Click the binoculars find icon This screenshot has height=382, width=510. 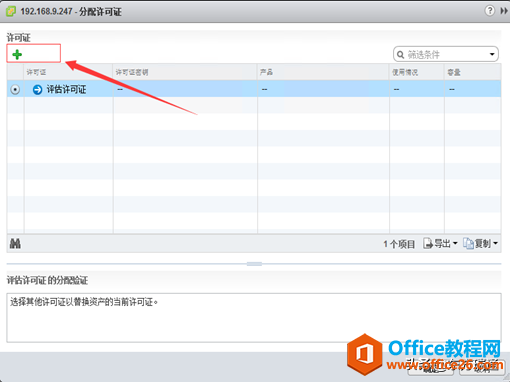pyautogui.click(x=15, y=244)
